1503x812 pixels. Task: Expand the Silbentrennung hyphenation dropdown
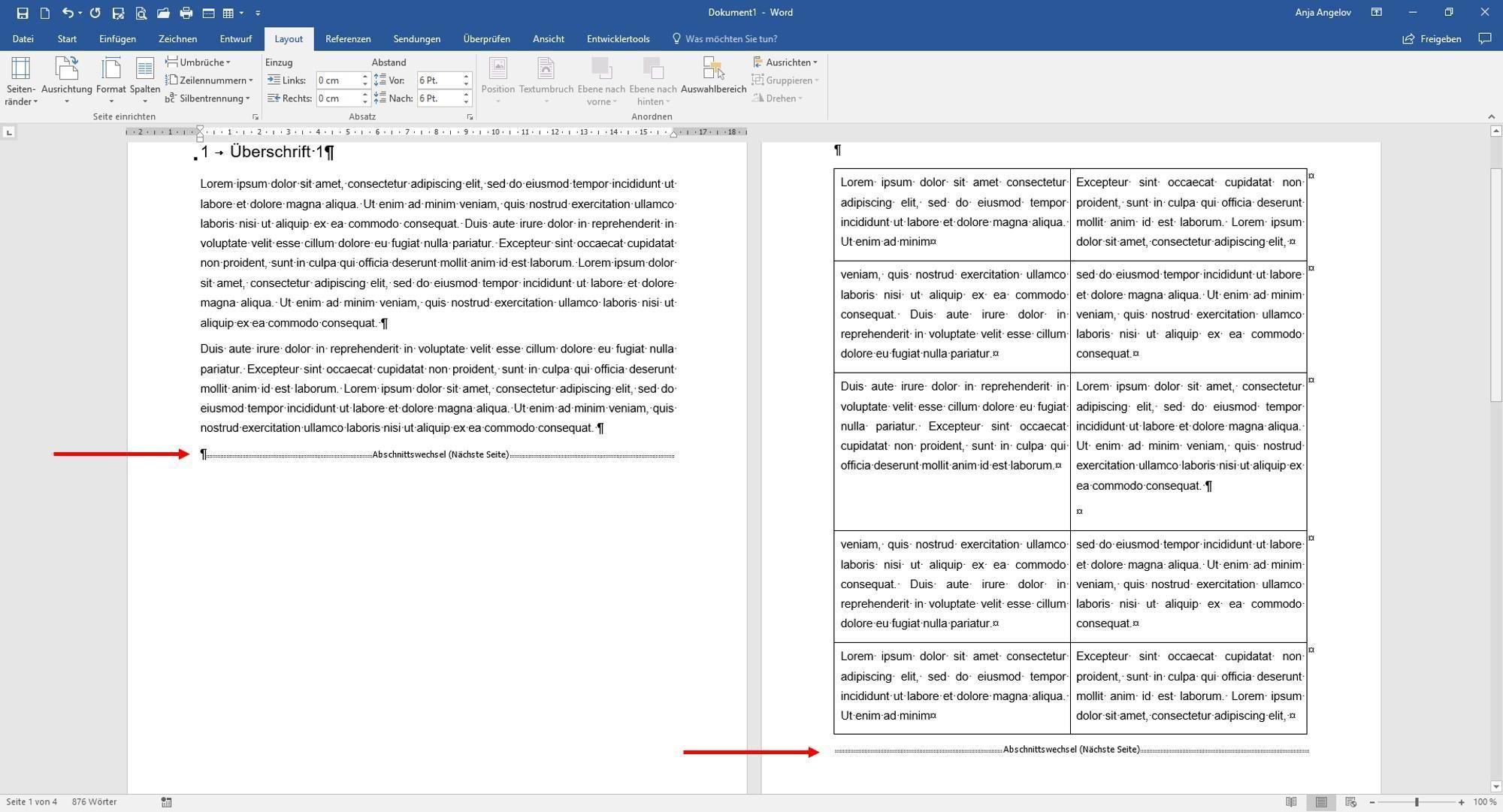[207, 98]
